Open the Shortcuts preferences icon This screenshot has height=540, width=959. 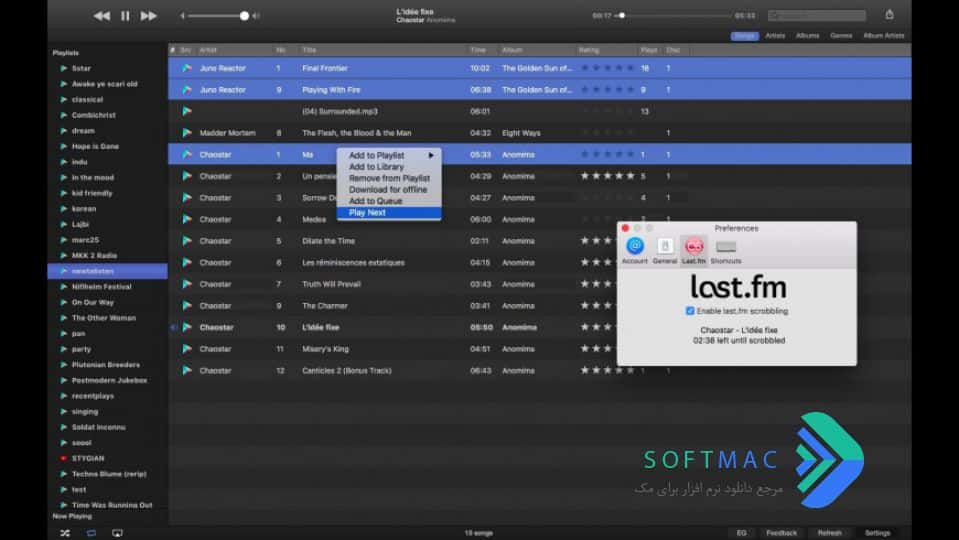[x=726, y=251]
